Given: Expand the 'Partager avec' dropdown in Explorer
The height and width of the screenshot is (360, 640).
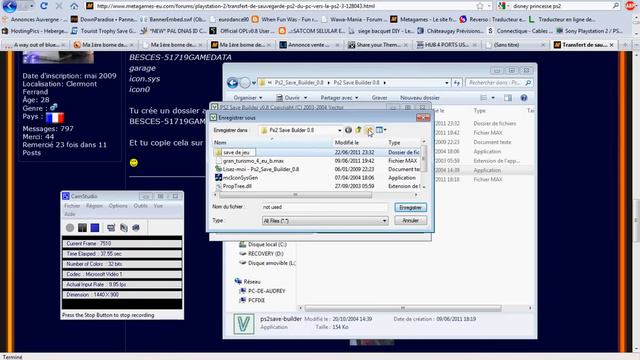Looking at the screenshot, I should (x=339, y=98).
